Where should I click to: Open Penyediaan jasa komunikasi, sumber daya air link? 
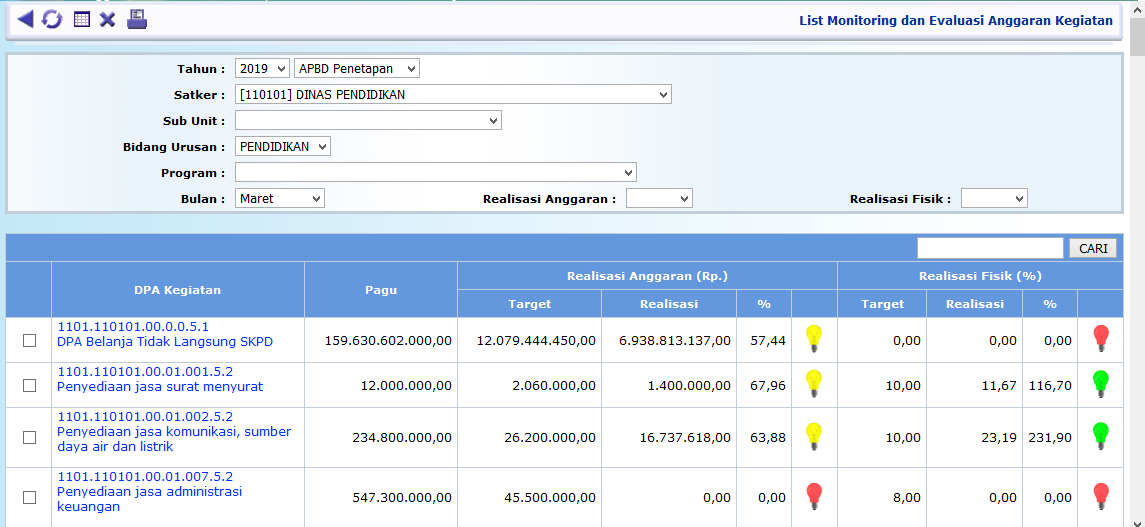pyautogui.click(x=174, y=439)
